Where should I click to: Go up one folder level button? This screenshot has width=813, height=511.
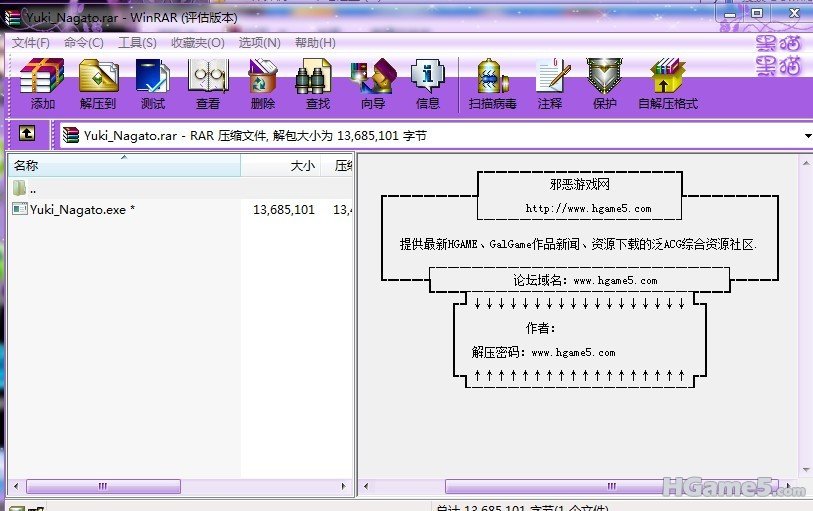coord(27,134)
